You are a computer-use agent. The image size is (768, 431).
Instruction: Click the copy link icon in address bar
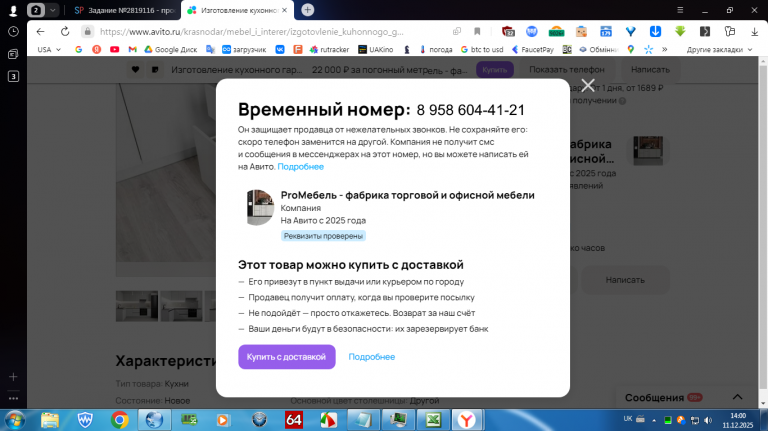click(456, 31)
